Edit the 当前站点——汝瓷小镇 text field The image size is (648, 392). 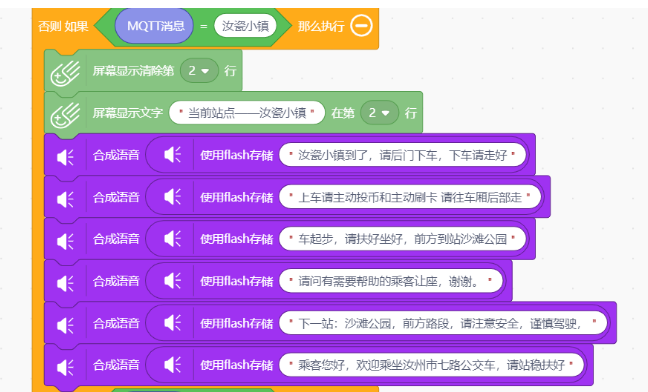(x=247, y=113)
